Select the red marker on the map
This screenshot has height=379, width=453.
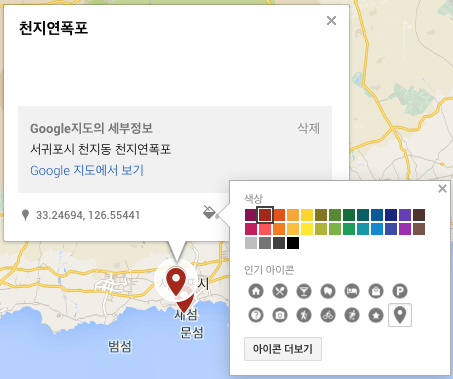[x=176, y=282]
